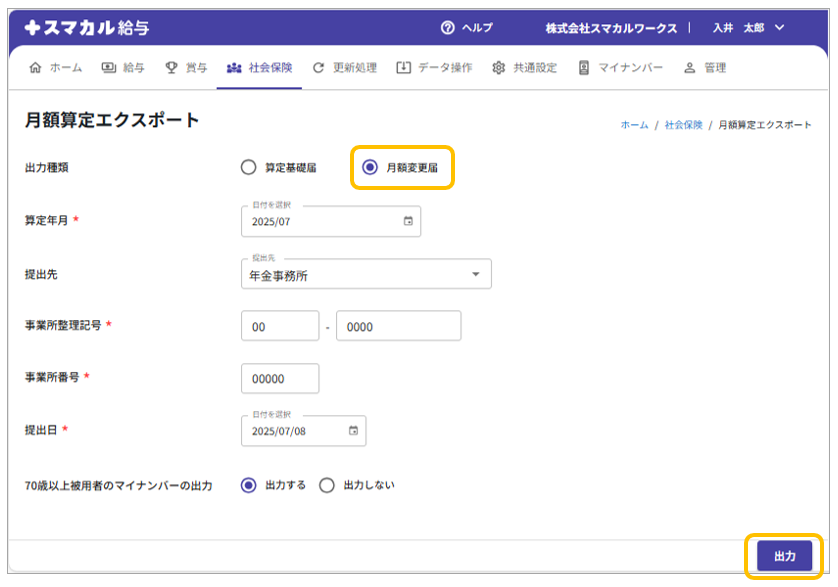Image resolution: width=838 pixels, height=587 pixels.
Task: Follow the ホーム breadcrumb link
Action: 634,125
